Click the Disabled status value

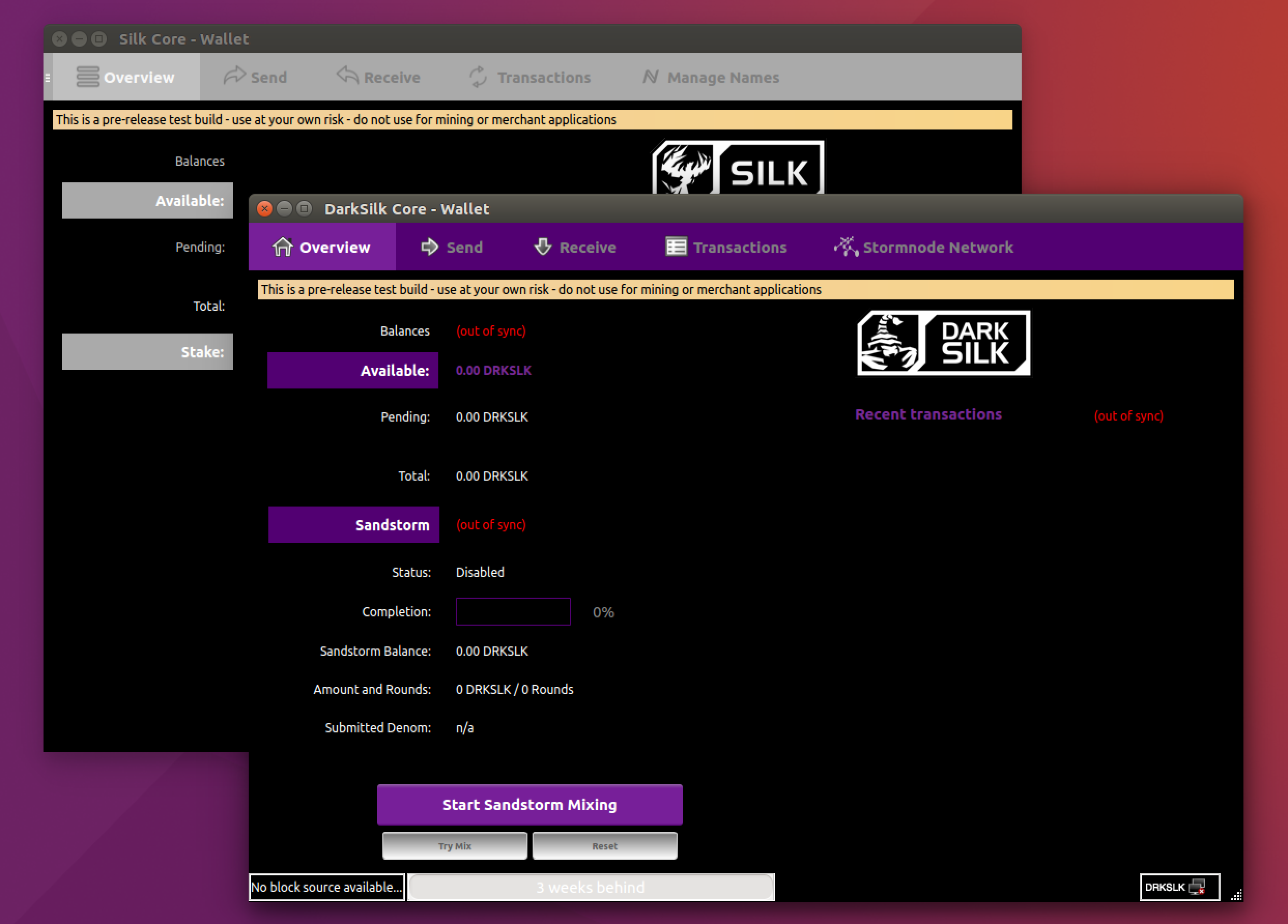[x=480, y=572]
